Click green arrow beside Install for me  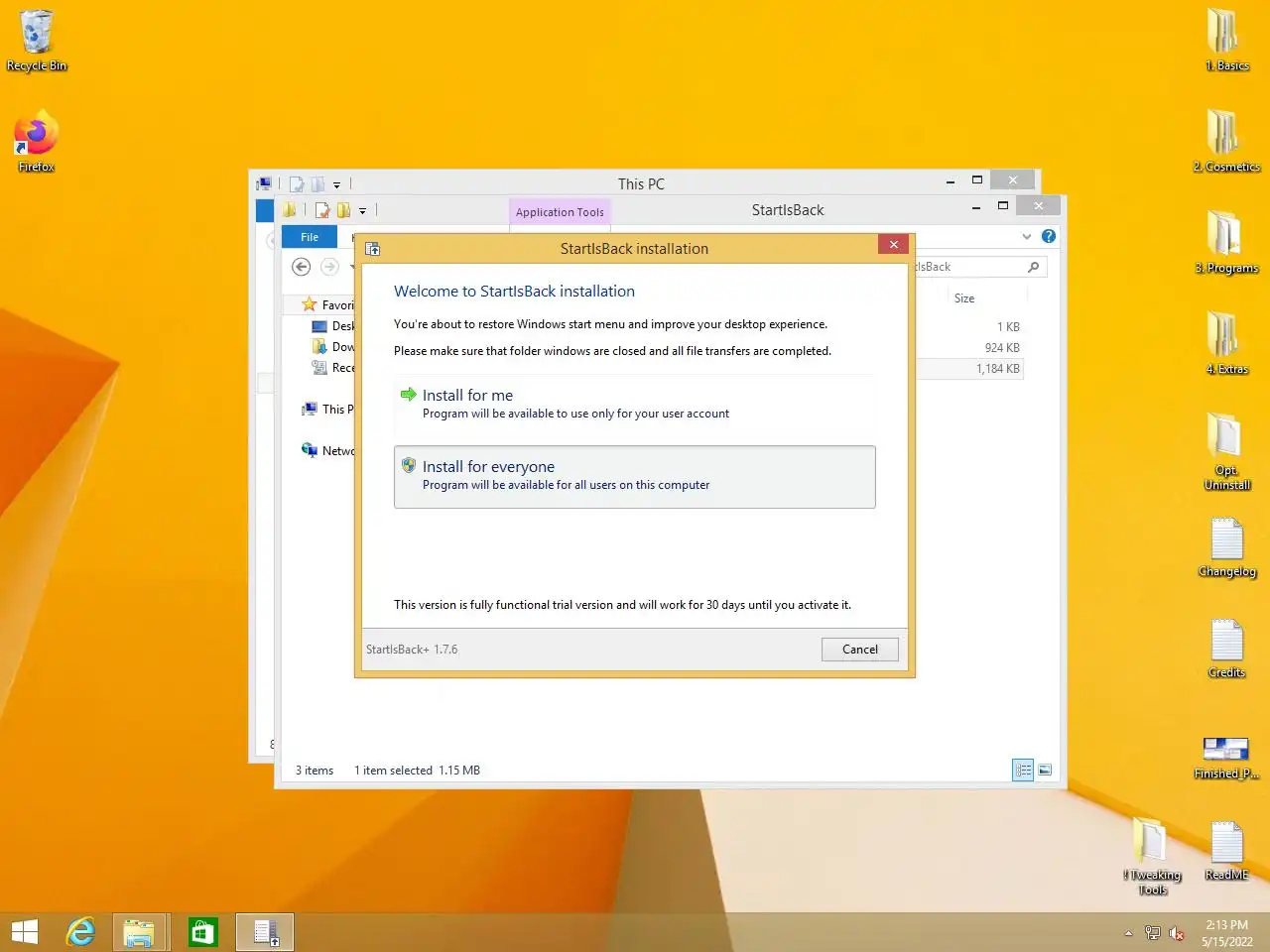pos(408,395)
